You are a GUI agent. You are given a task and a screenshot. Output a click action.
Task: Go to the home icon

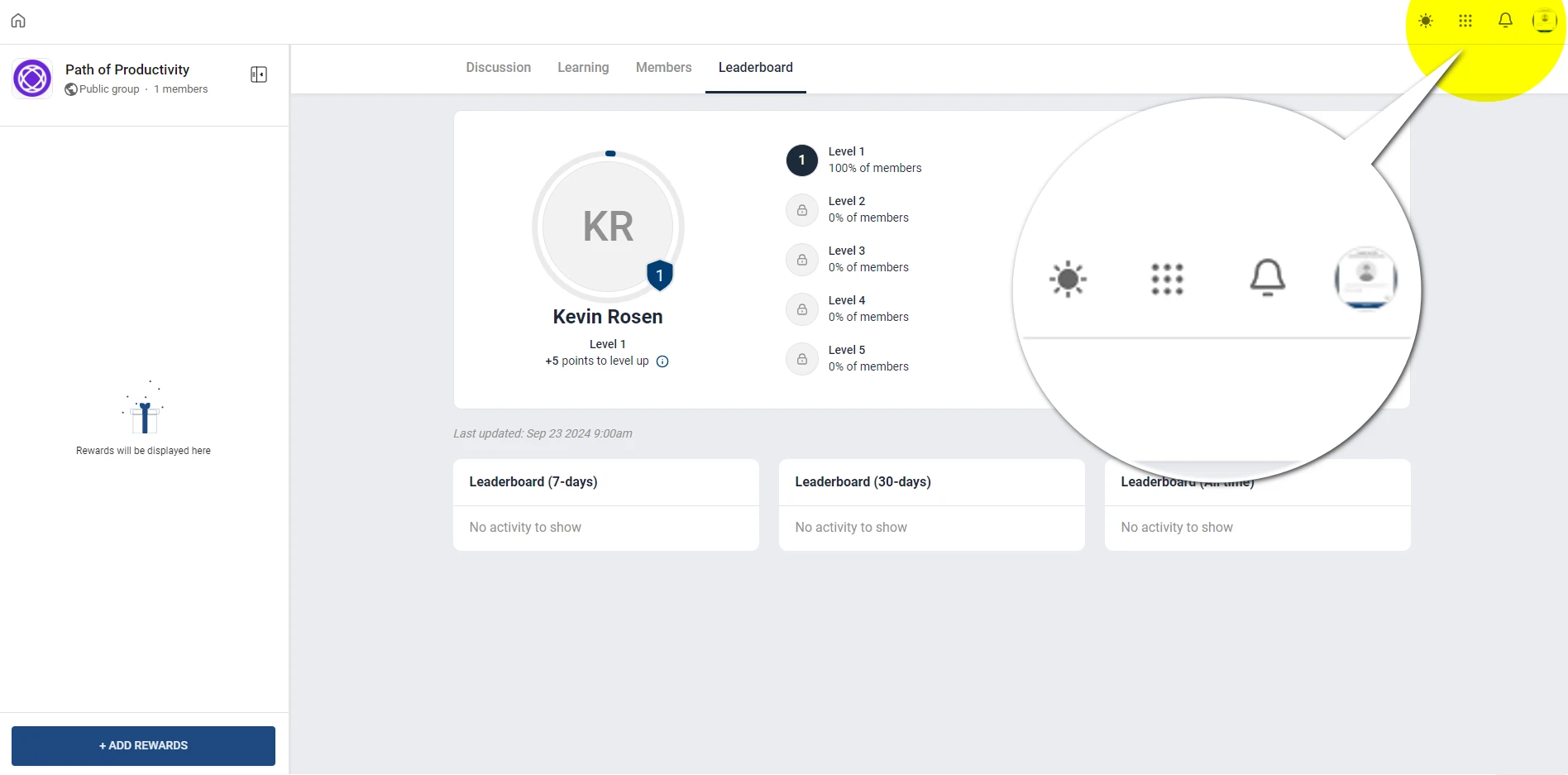(18, 21)
